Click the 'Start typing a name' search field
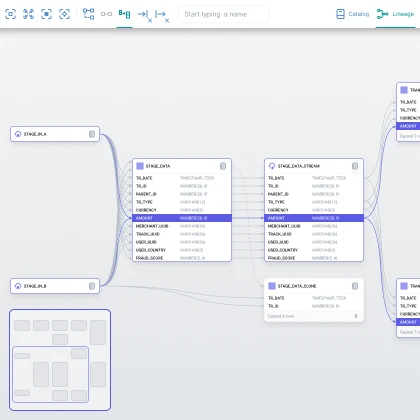Screen dimensions: 420x420 tap(223, 14)
